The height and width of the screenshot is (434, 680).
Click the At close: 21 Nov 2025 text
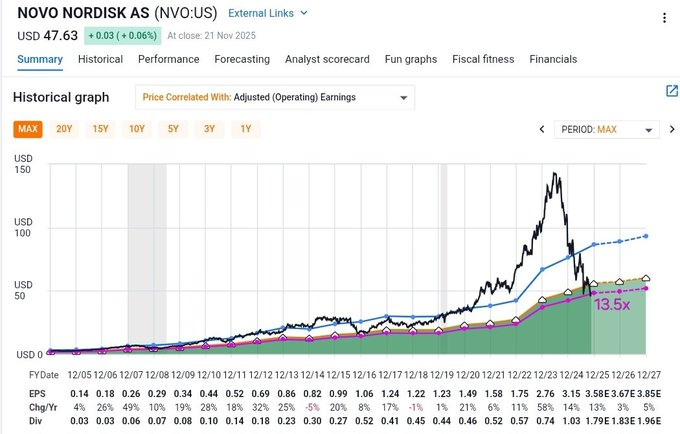[212, 36]
